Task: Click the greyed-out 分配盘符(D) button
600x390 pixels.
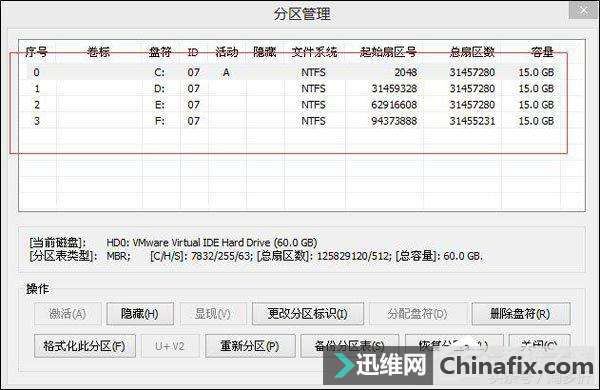Action: 417,314
